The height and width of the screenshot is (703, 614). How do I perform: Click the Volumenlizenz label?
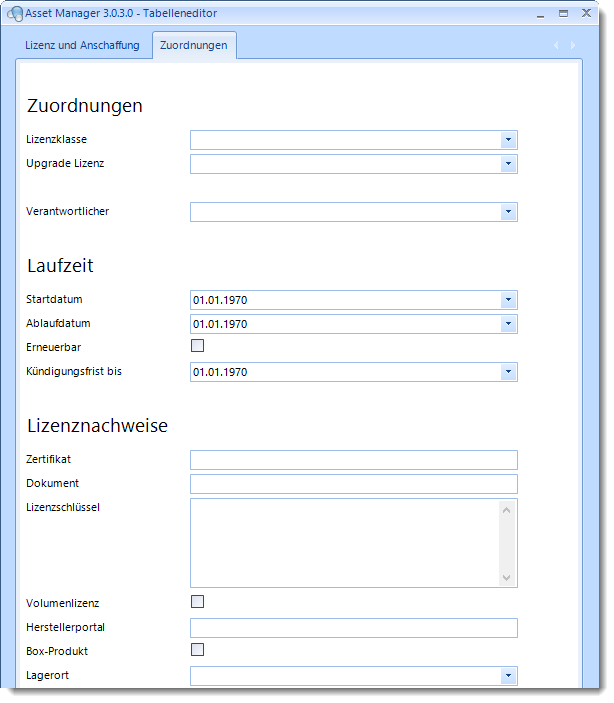[62, 603]
